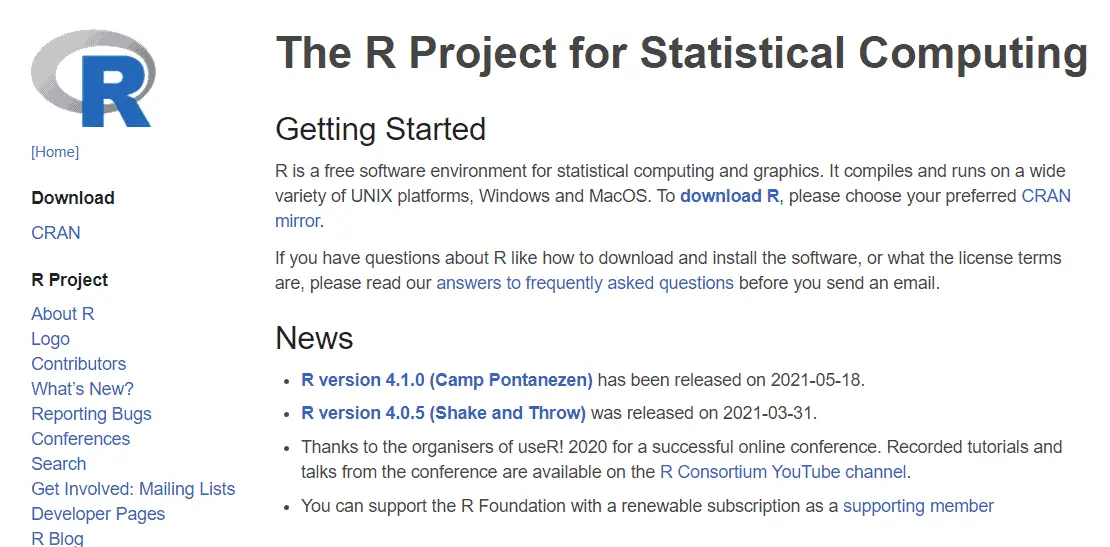Click the bold download R link

[x=729, y=196]
